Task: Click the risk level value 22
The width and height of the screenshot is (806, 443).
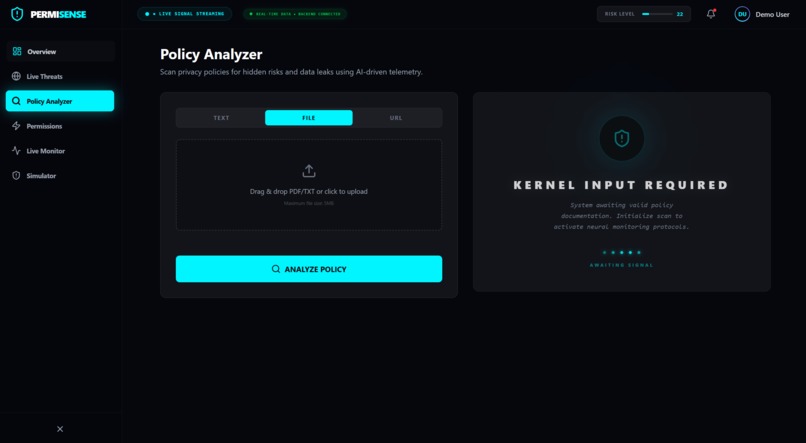Action: (680, 14)
